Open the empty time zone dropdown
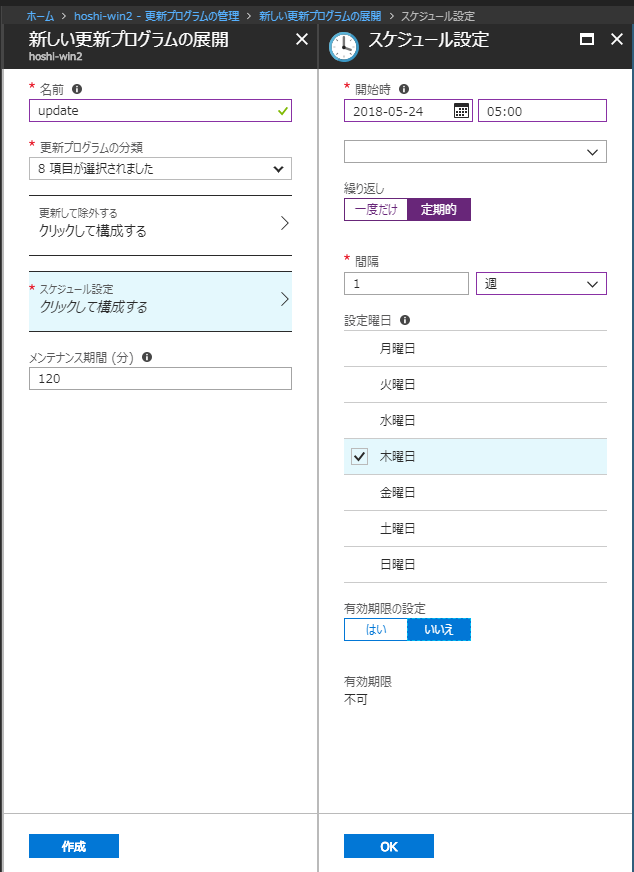This screenshot has width=634, height=872. click(475, 152)
